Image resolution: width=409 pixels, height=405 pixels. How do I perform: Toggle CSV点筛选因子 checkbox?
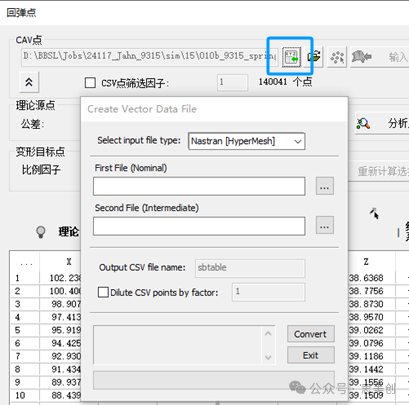point(90,83)
